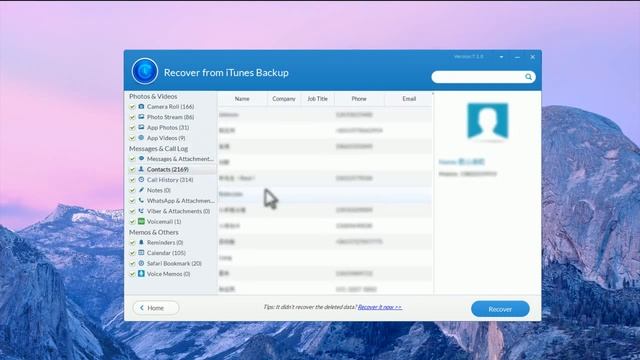The image size is (640, 360).
Task: Click the Contacts person icon
Action: click(x=141, y=169)
